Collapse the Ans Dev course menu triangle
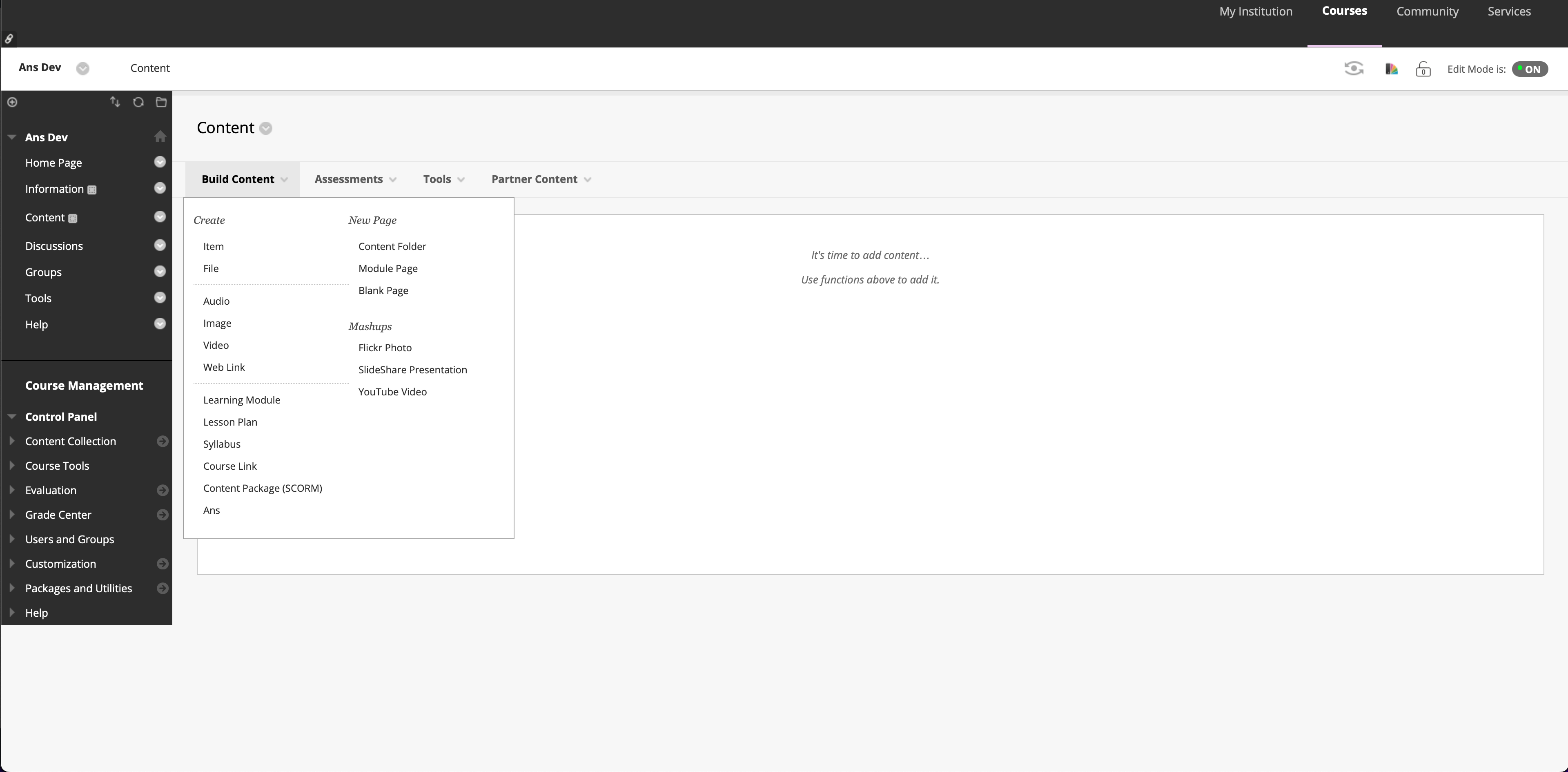The width and height of the screenshot is (1568, 772). [x=11, y=137]
